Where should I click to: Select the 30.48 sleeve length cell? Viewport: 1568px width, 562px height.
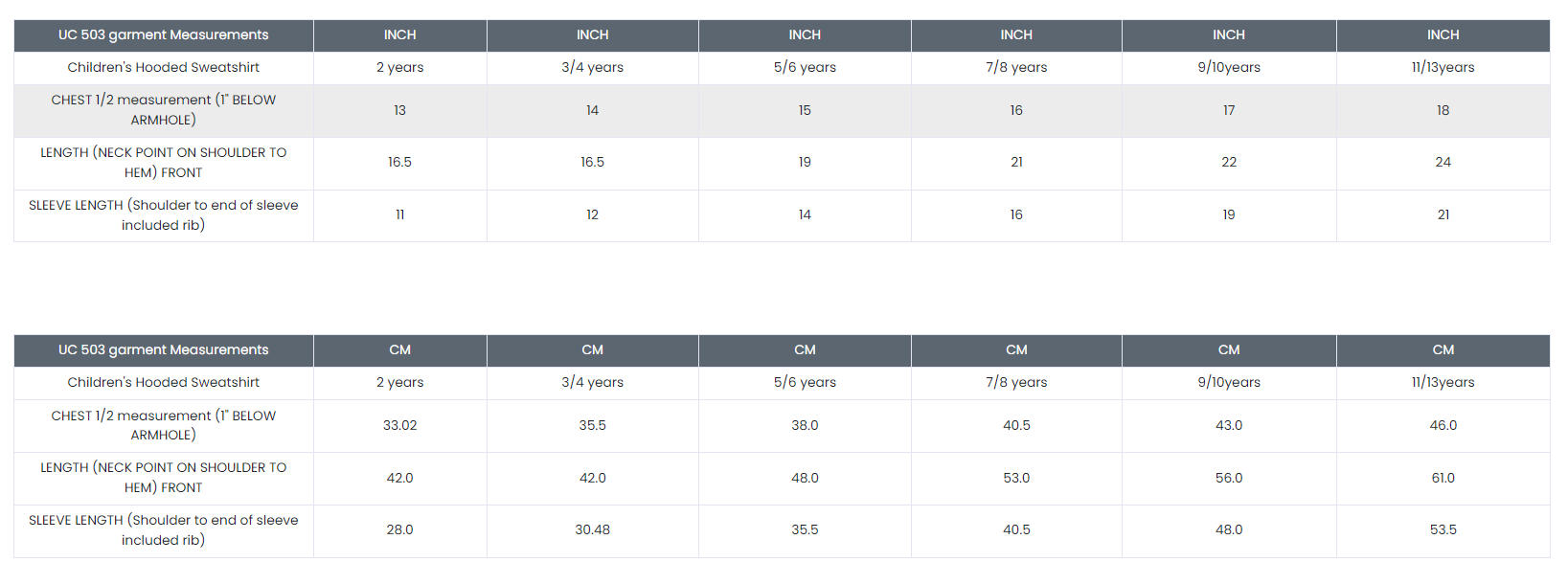pos(592,529)
